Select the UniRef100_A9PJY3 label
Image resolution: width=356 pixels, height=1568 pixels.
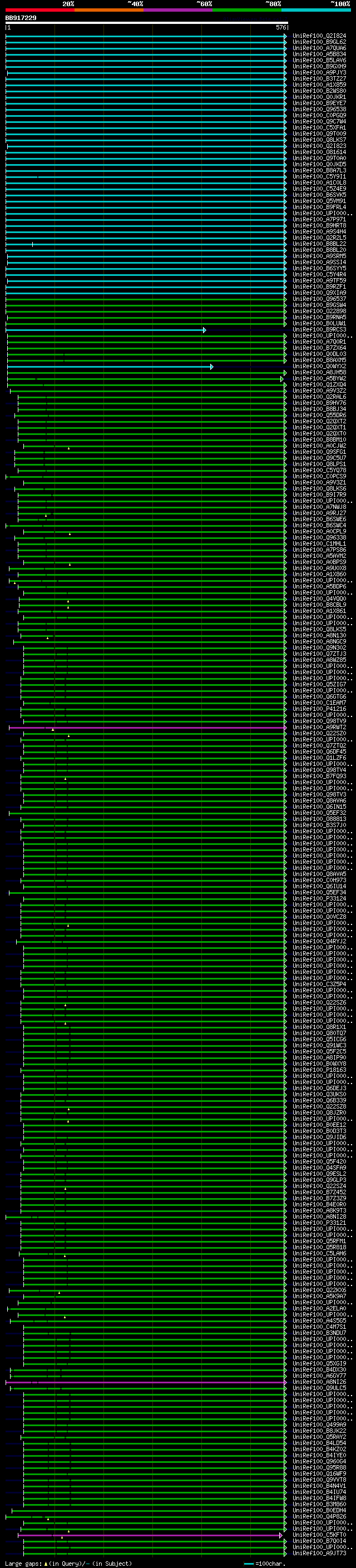(319, 72)
